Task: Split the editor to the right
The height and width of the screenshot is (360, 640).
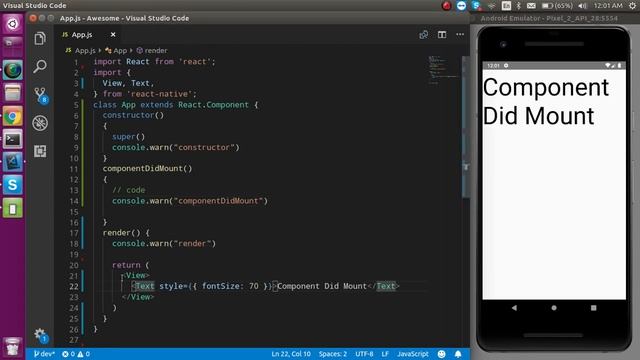Action: [442, 35]
